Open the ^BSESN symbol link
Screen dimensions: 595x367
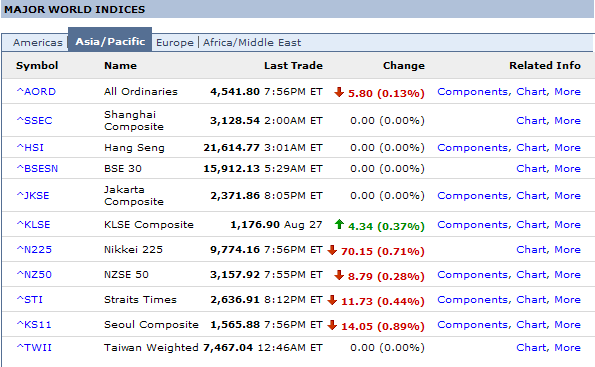coord(37,168)
